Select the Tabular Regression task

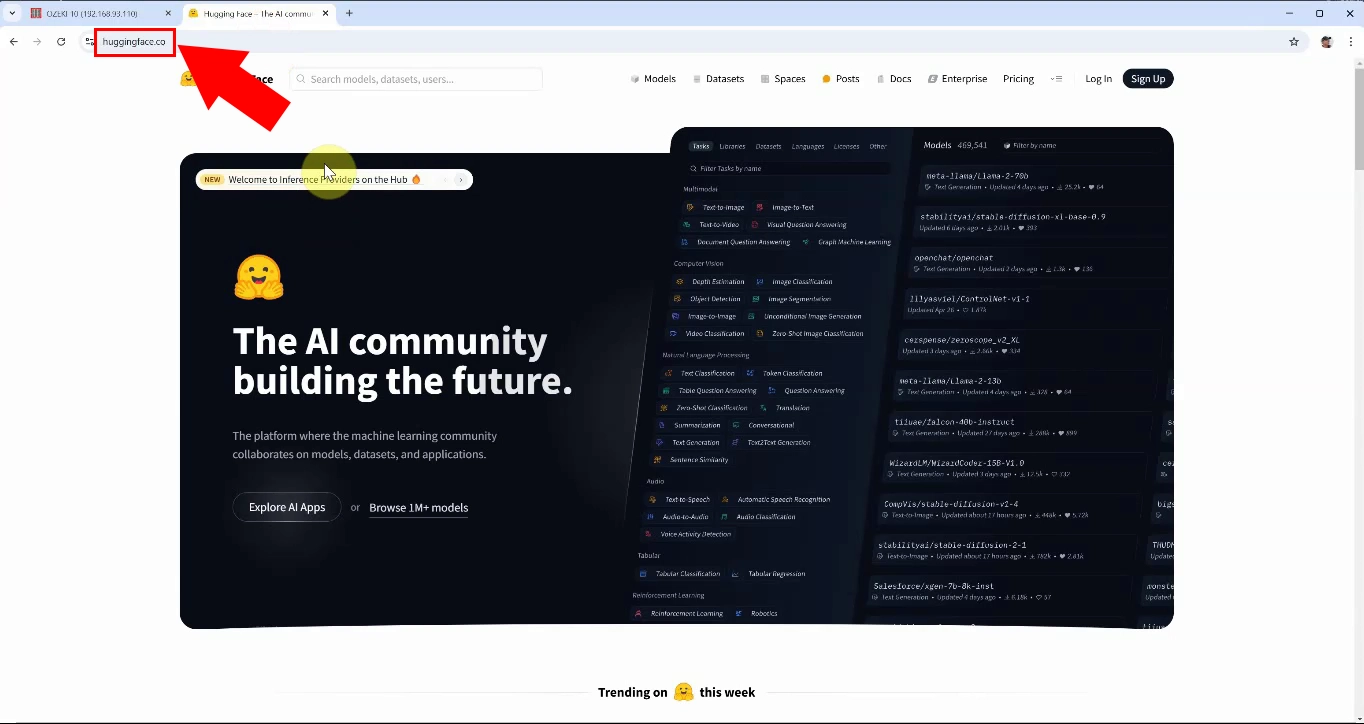coord(769,574)
